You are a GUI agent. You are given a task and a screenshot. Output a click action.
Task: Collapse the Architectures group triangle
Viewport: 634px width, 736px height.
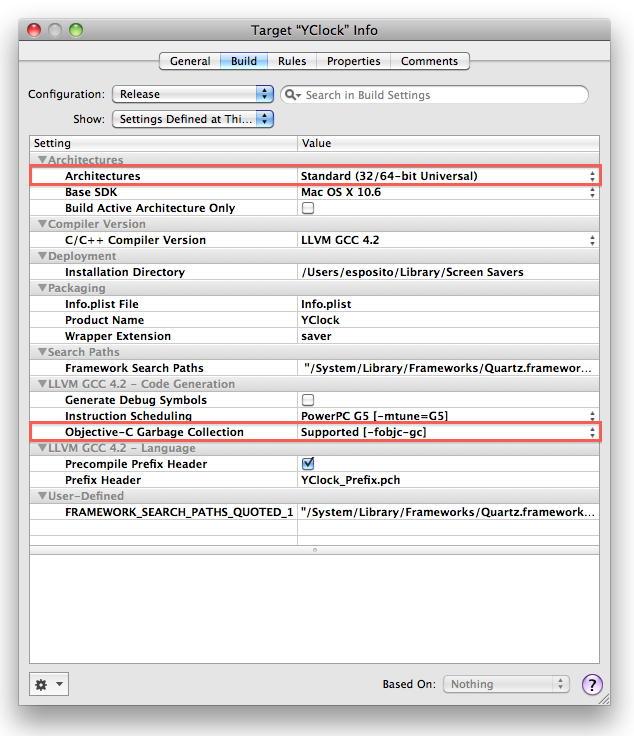point(42,160)
